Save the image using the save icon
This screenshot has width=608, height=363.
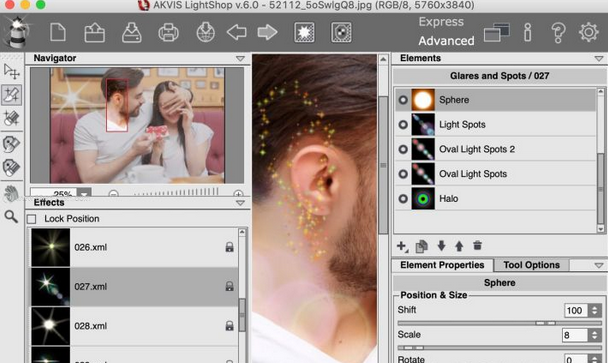point(131,32)
